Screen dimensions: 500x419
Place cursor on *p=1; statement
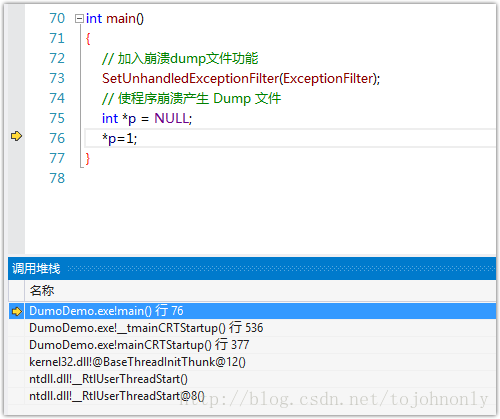coord(119,138)
